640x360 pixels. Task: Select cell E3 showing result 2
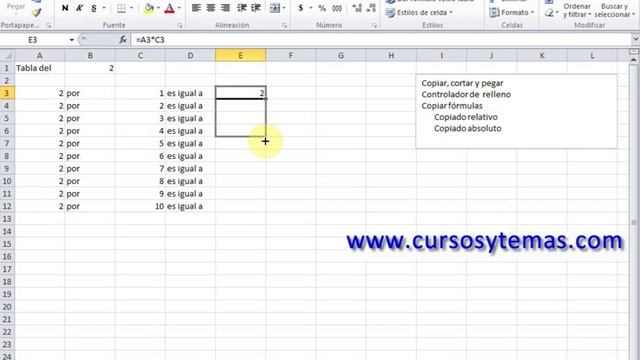pyautogui.click(x=240, y=93)
